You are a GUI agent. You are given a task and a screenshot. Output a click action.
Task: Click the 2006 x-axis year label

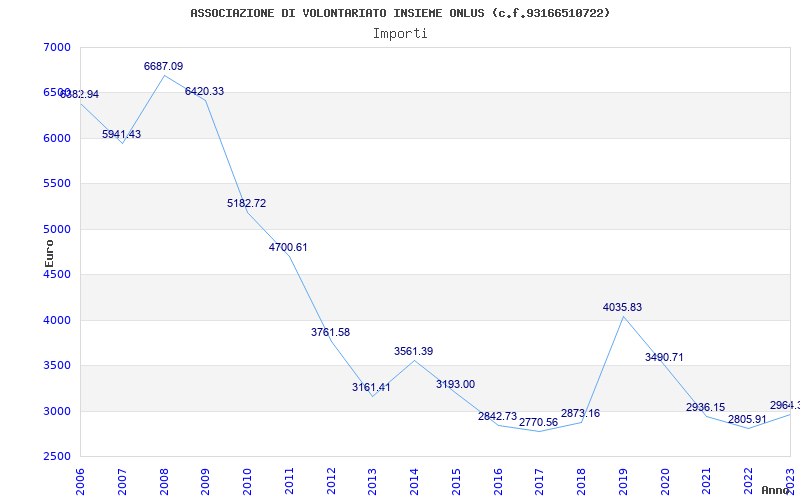tap(80, 481)
